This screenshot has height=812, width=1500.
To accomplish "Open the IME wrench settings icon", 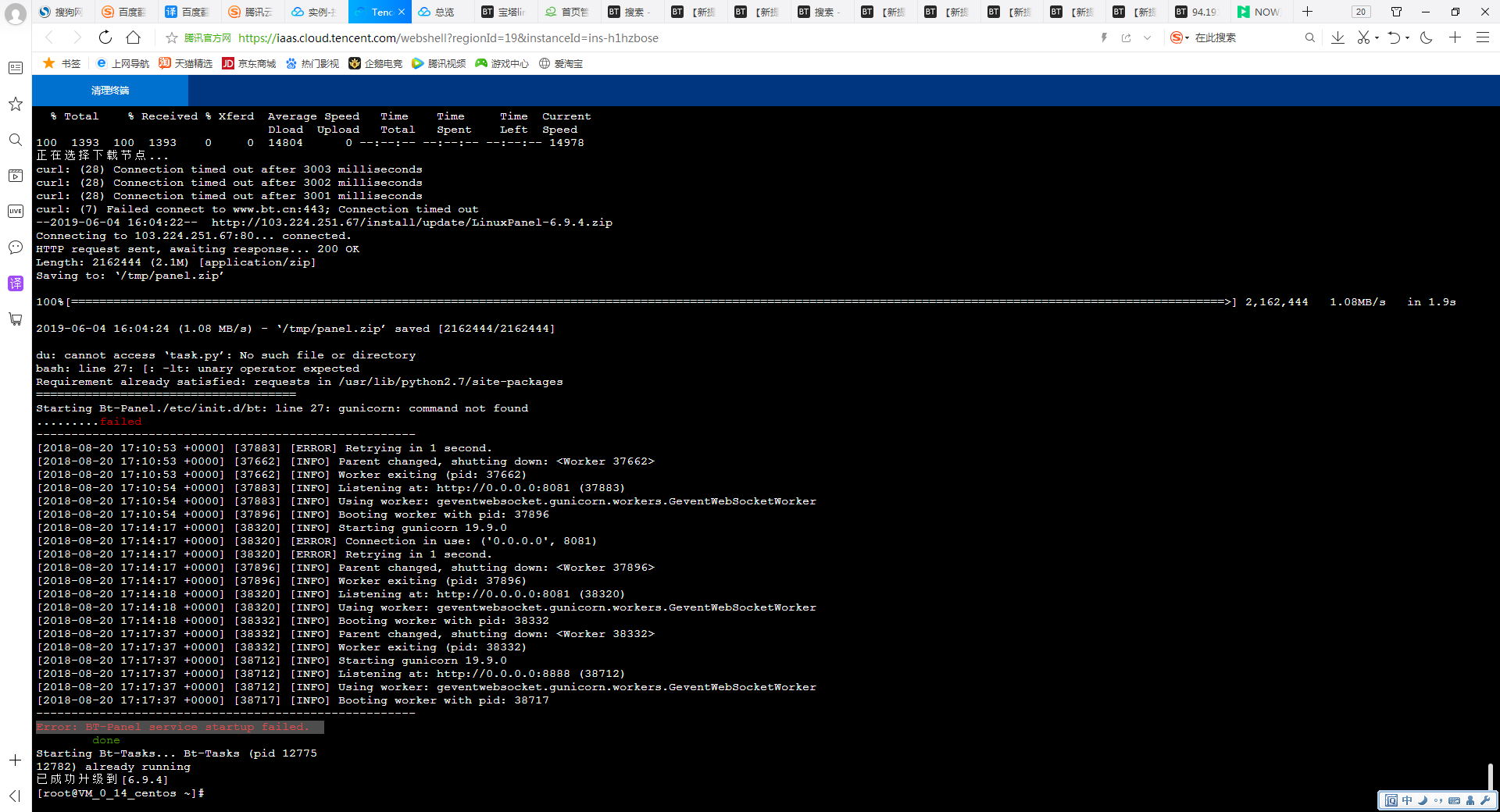I will (1484, 800).
